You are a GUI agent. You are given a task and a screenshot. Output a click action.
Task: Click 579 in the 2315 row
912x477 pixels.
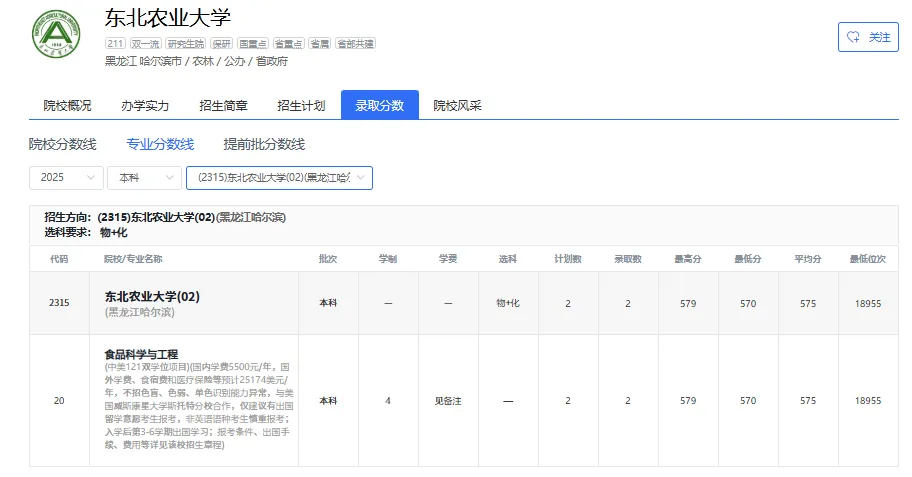688,304
